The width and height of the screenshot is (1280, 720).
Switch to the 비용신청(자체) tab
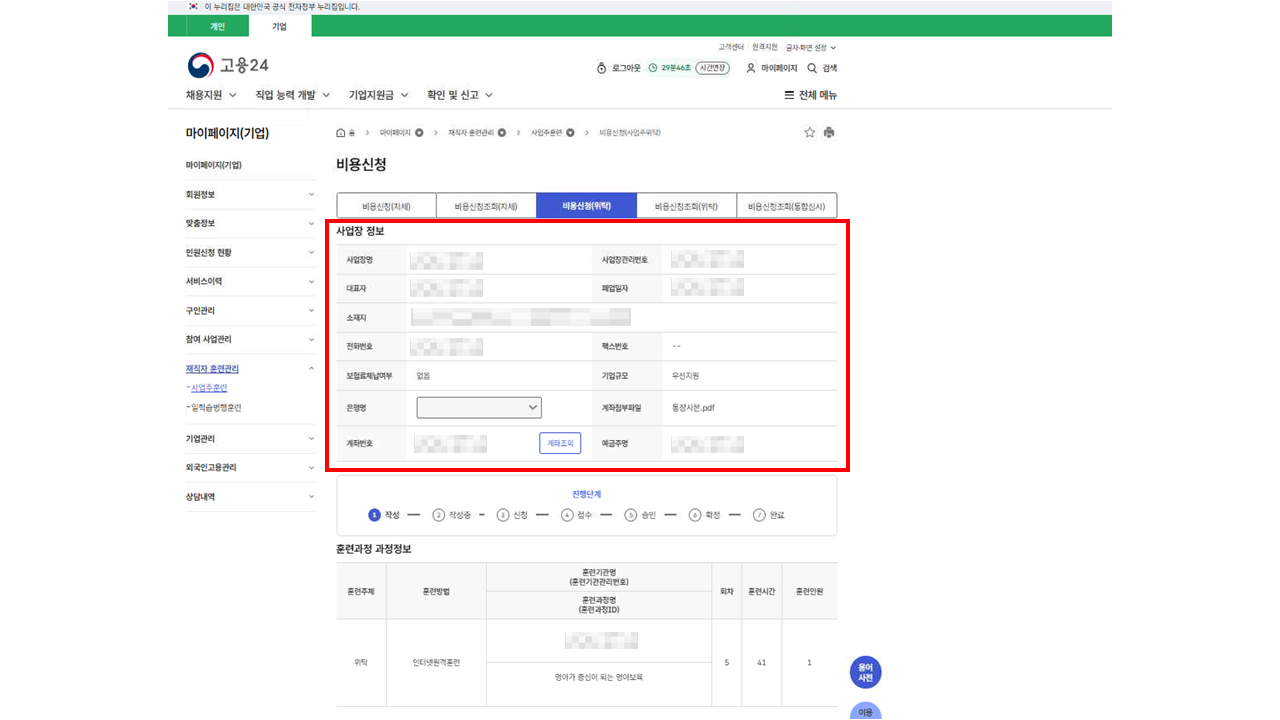386,206
